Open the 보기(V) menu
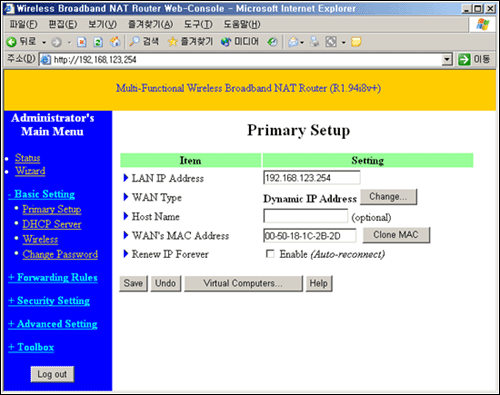Viewport: 500px width, 395px height. (x=102, y=24)
